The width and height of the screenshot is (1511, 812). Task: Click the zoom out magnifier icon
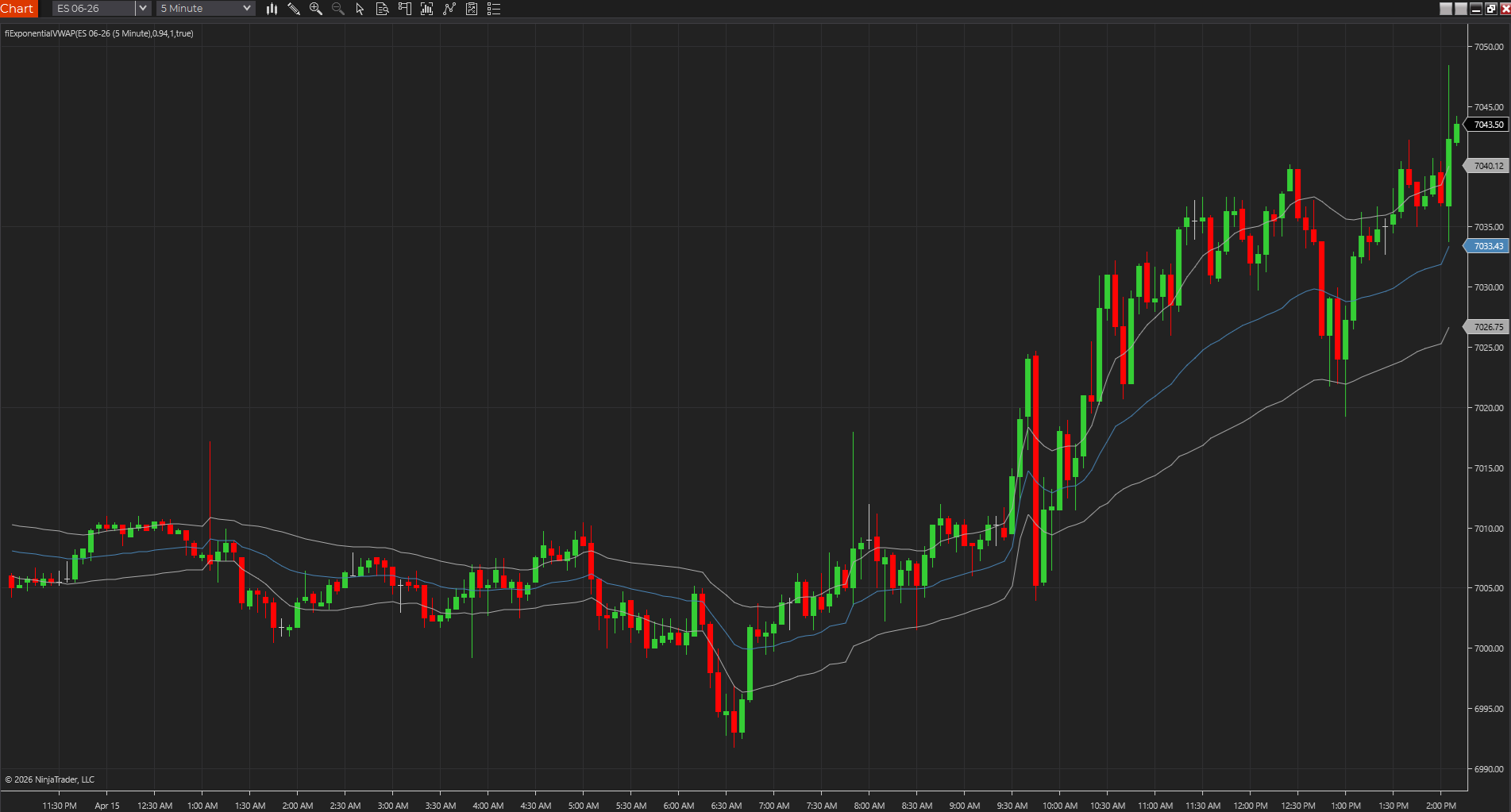tap(337, 9)
